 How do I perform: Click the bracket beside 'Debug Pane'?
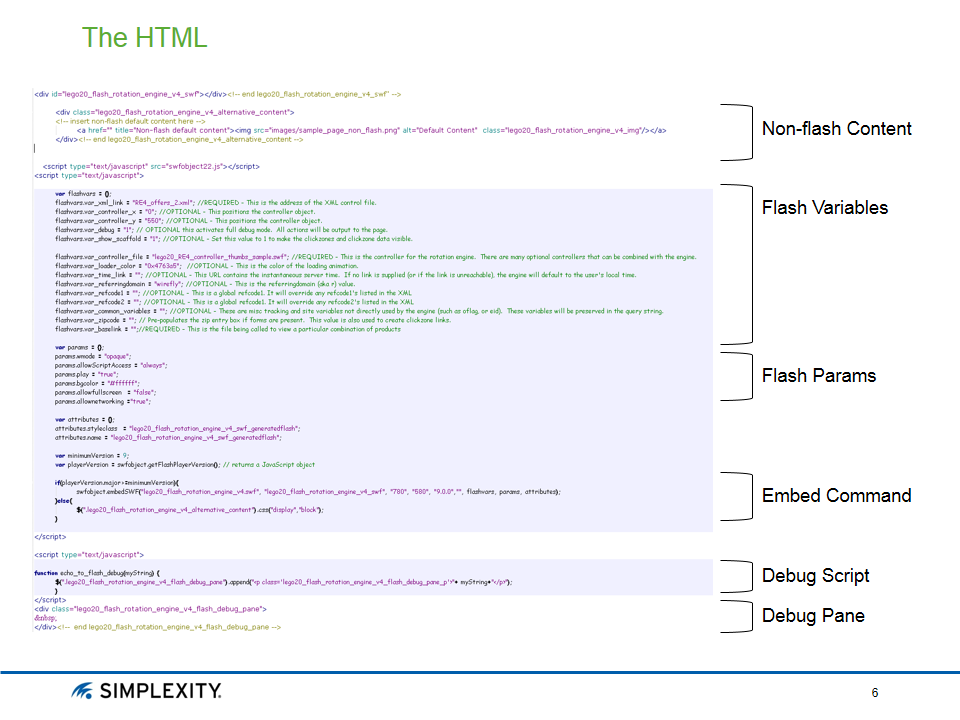coord(741,616)
